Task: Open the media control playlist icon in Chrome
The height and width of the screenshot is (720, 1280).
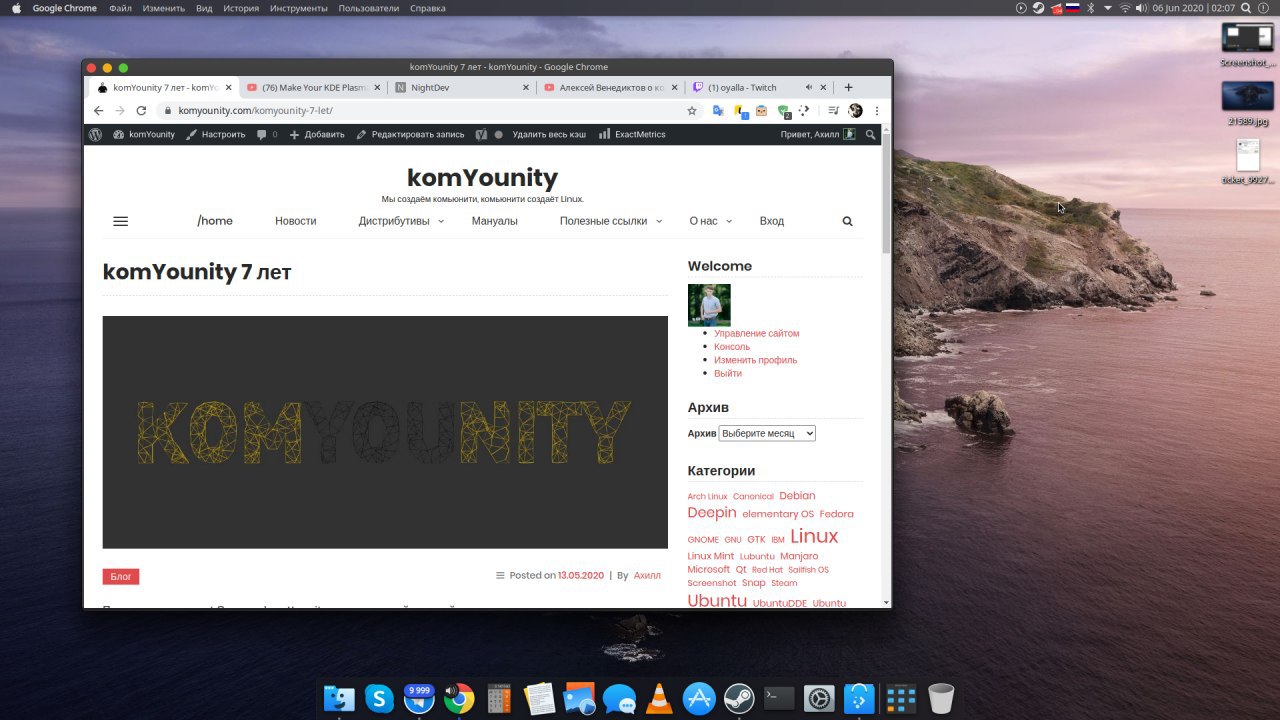Action: [834, 111]
